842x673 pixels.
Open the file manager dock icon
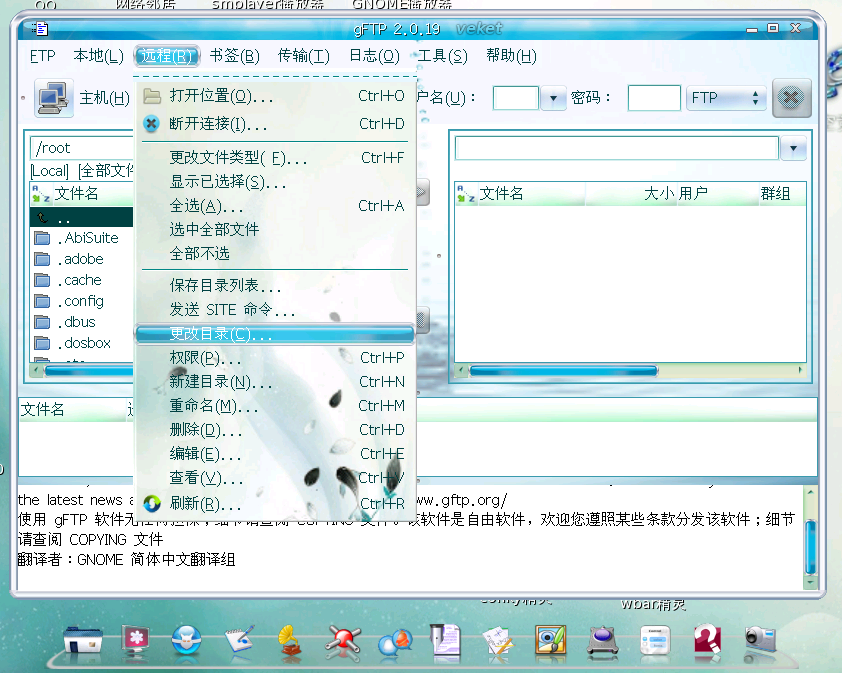click(x=83, y=639)
